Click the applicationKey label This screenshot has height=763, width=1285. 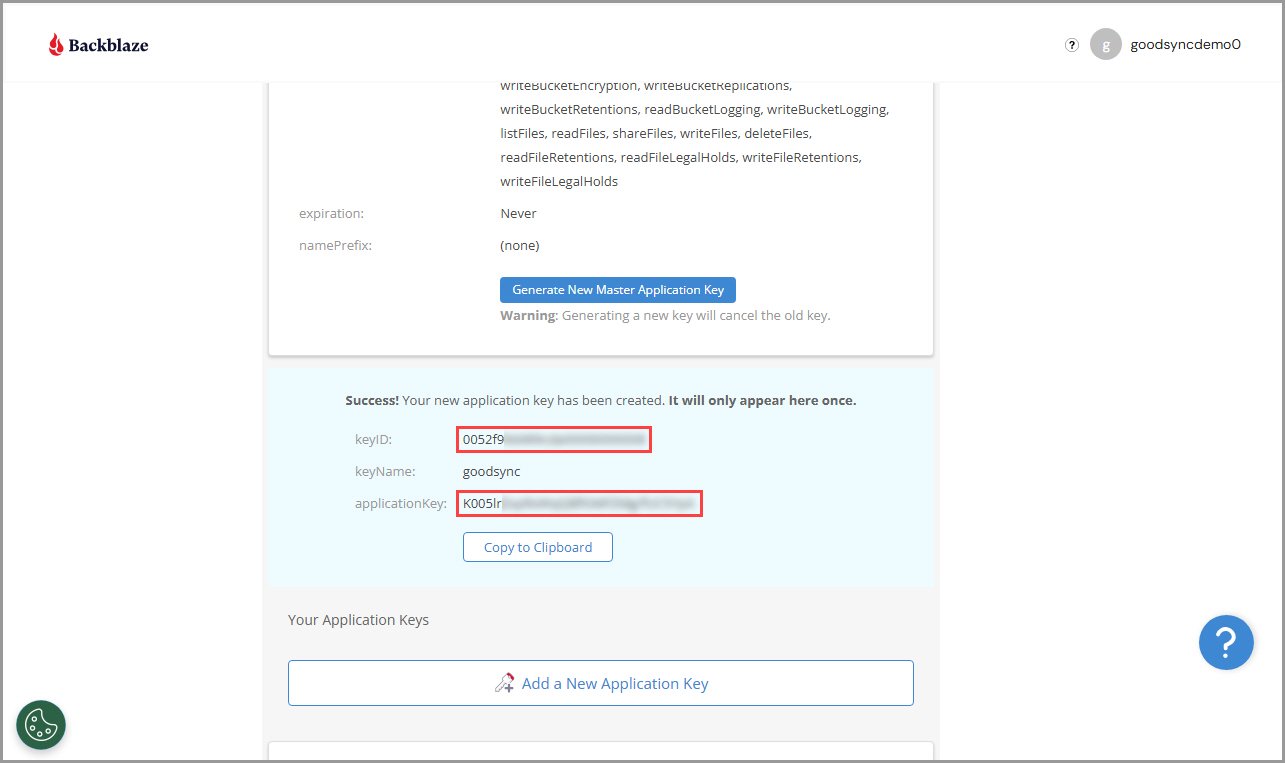coord(400,503)
